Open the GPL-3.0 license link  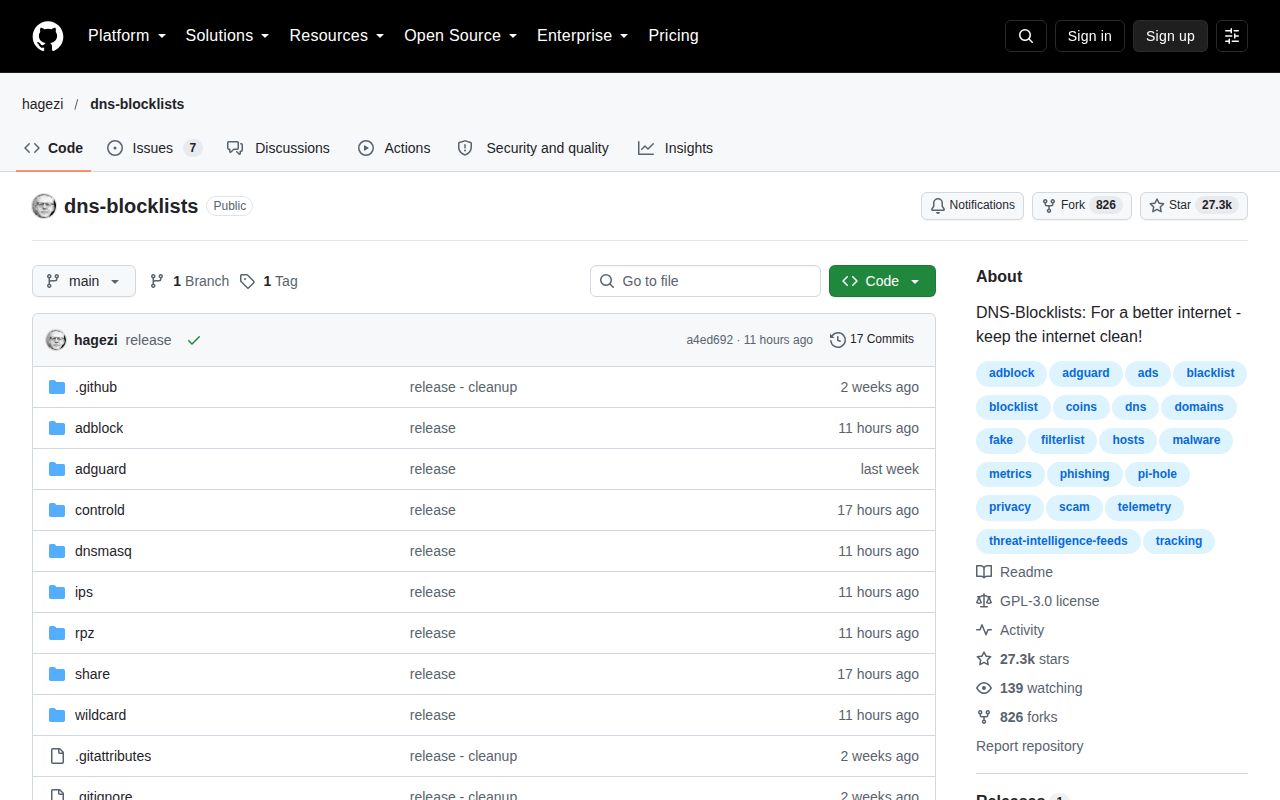(1037, 601)
